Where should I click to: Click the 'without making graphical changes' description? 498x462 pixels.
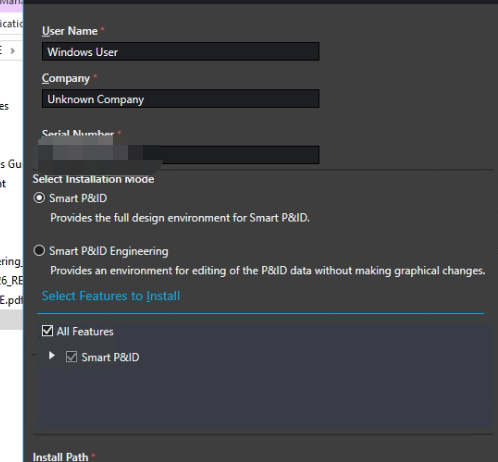coord(268,271)
